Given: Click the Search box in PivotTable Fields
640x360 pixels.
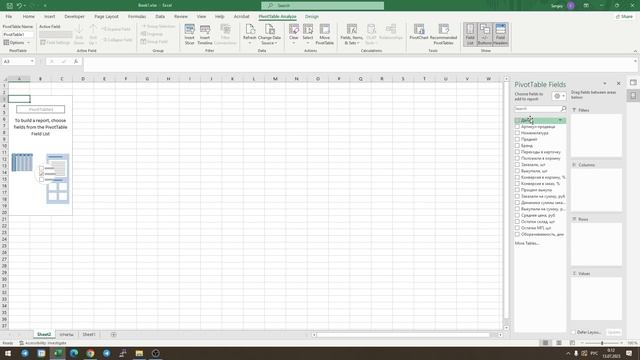Looking at the screenshot, I should pyautogui.click(x=537, y=109).
